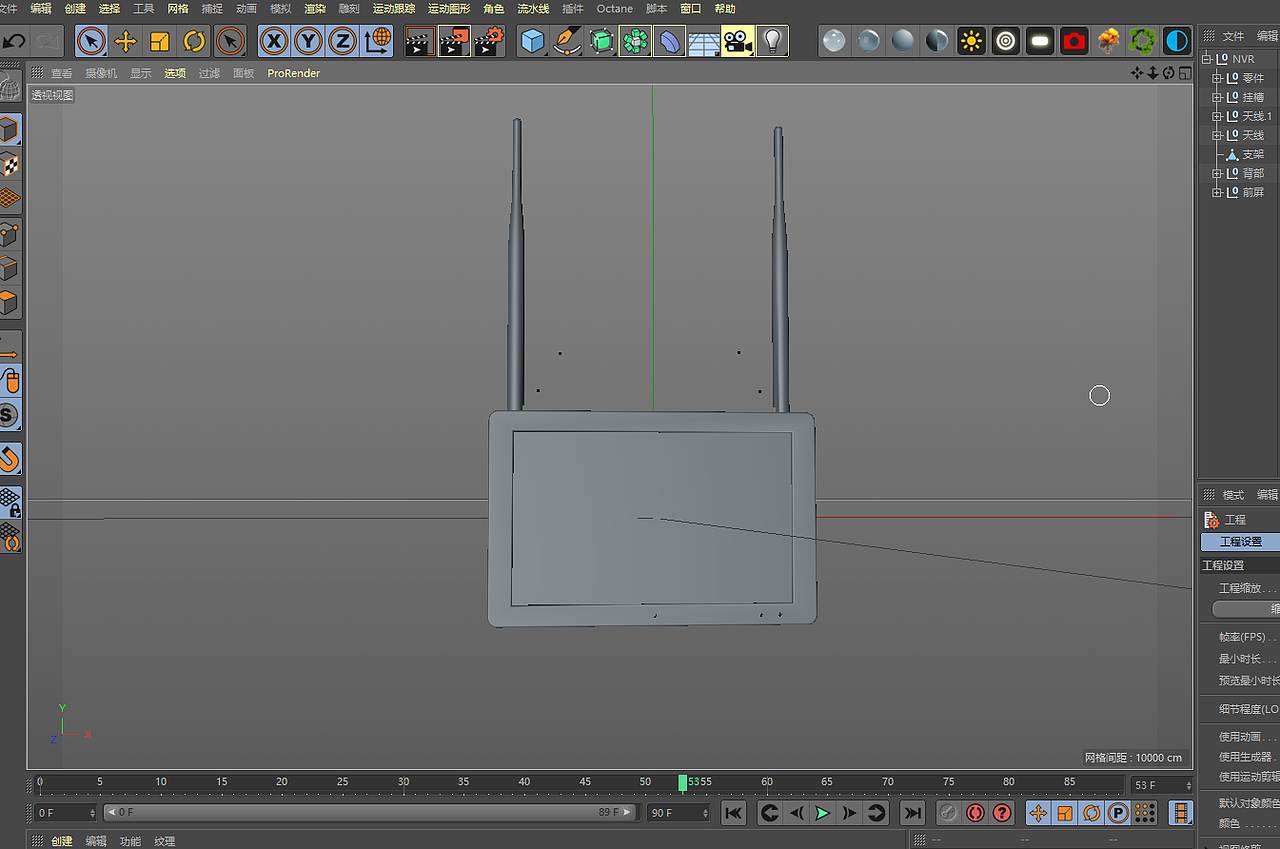Click the half-dark sphere material icon
The width and height of the screenshot is (1280, 849).
(x=937, y=41)
